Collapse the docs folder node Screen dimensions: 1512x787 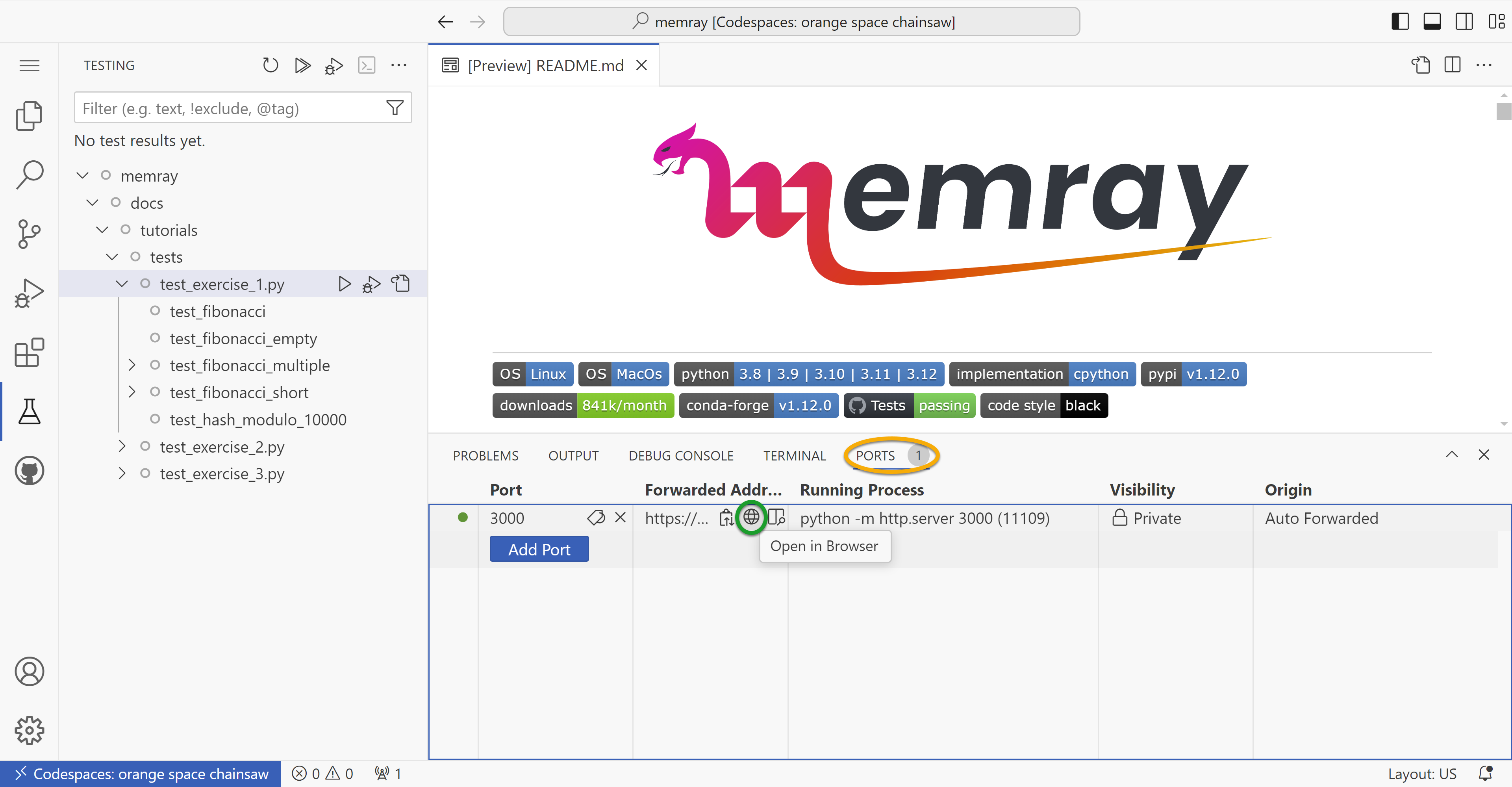coord(92,202)
